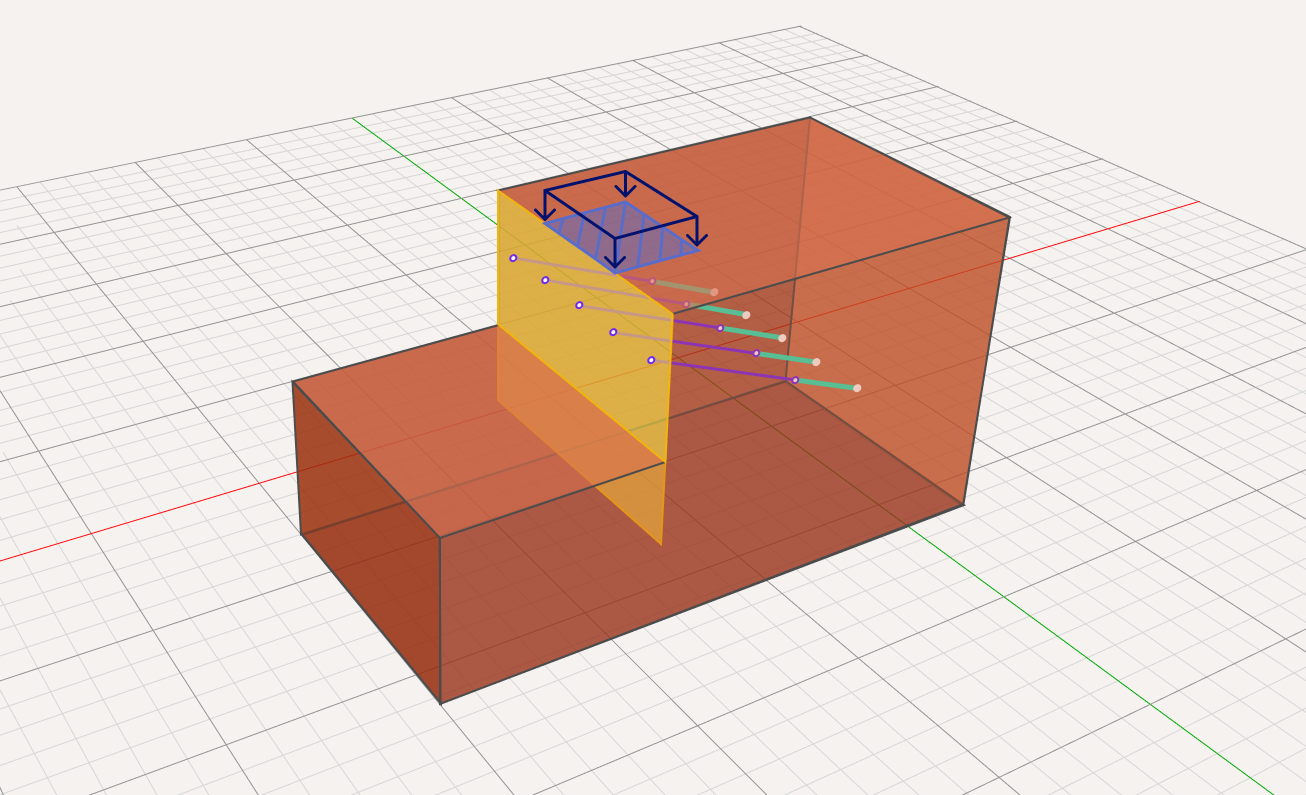Select the purple free length of lowest anchor
Image resolution: width=1306 pixels, height=795 pixels.
tap(723, 370)
